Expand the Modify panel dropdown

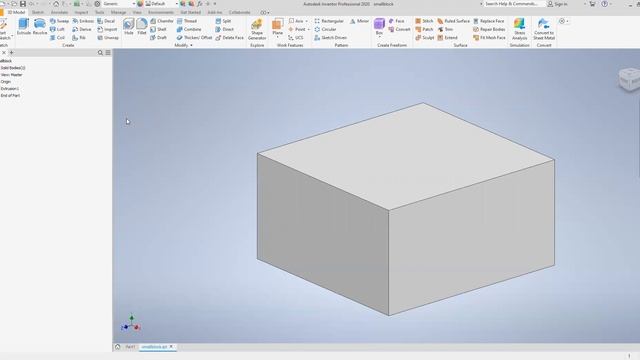[x=184, y=45]
